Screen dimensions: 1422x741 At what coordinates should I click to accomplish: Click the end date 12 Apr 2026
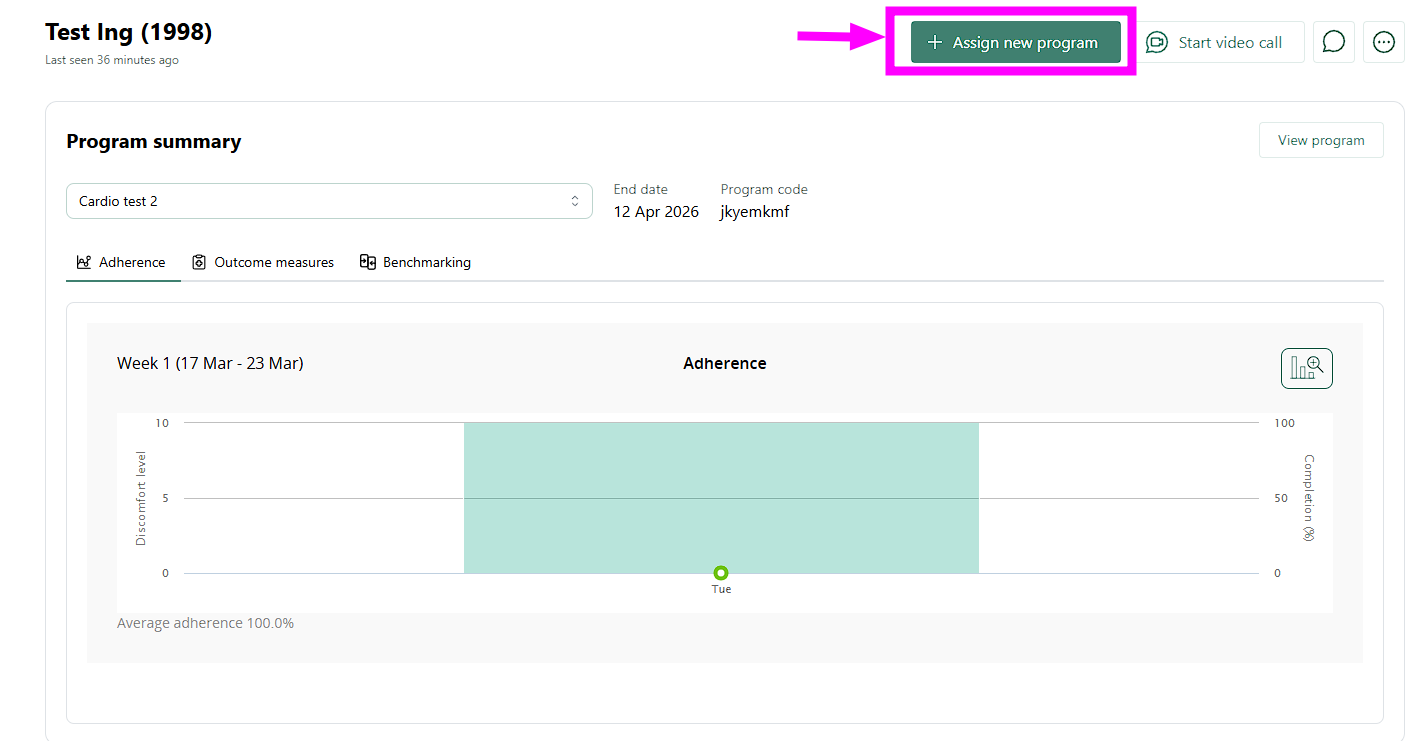coord(656,212)
